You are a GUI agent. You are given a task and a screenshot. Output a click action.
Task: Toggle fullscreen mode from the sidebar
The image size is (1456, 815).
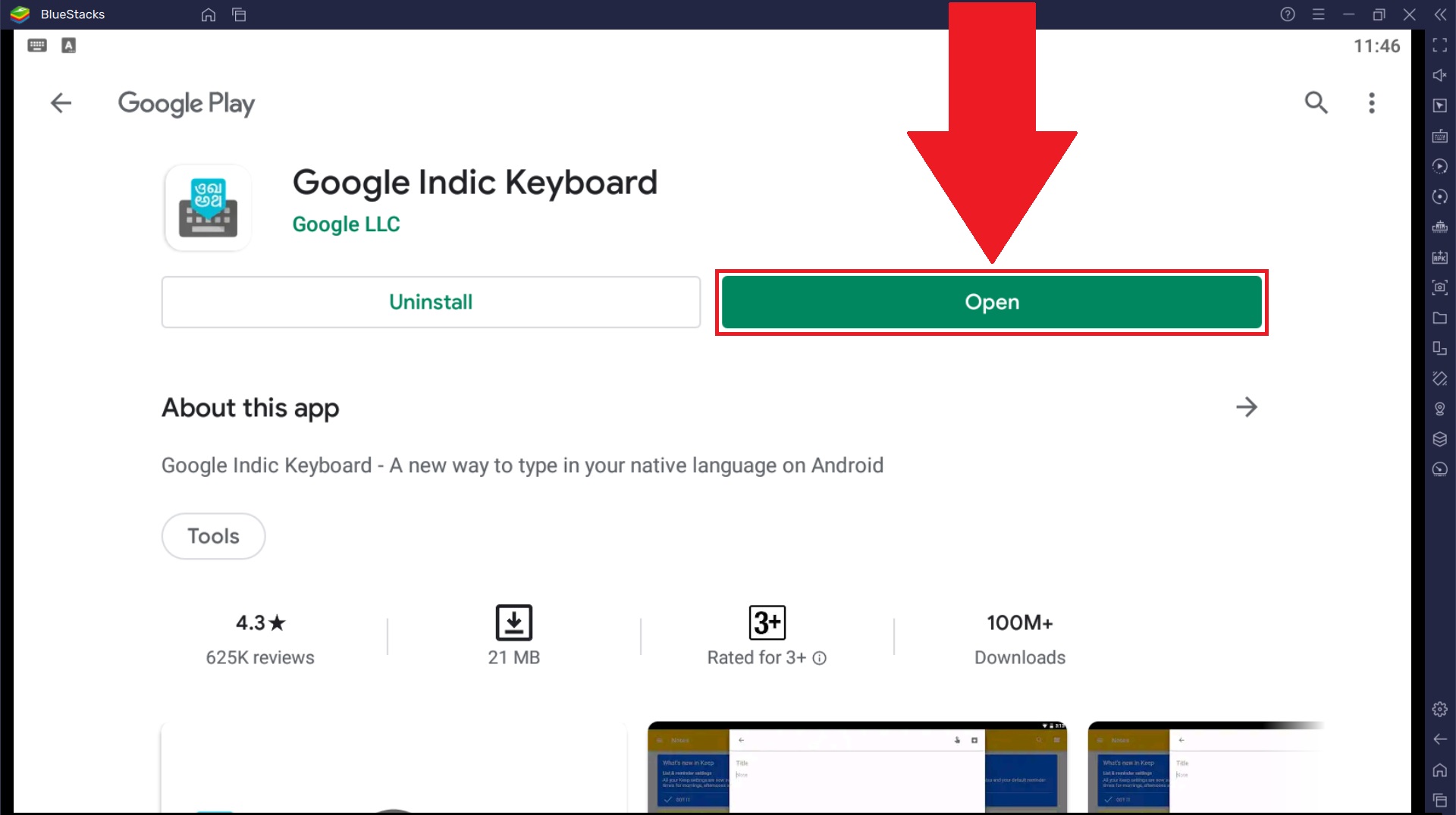1439,45
